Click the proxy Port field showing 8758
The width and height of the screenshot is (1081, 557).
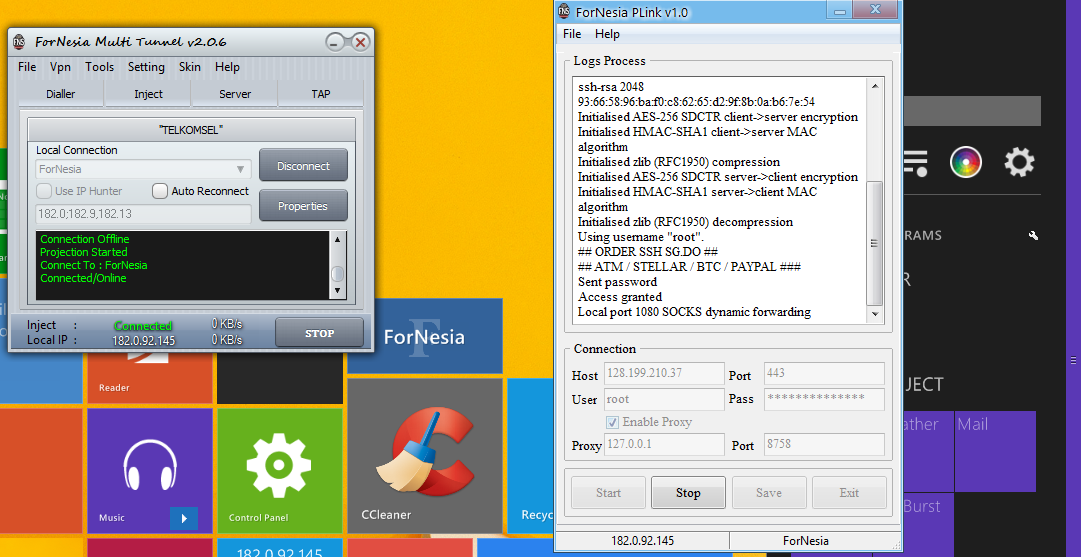tap(825, 444)
